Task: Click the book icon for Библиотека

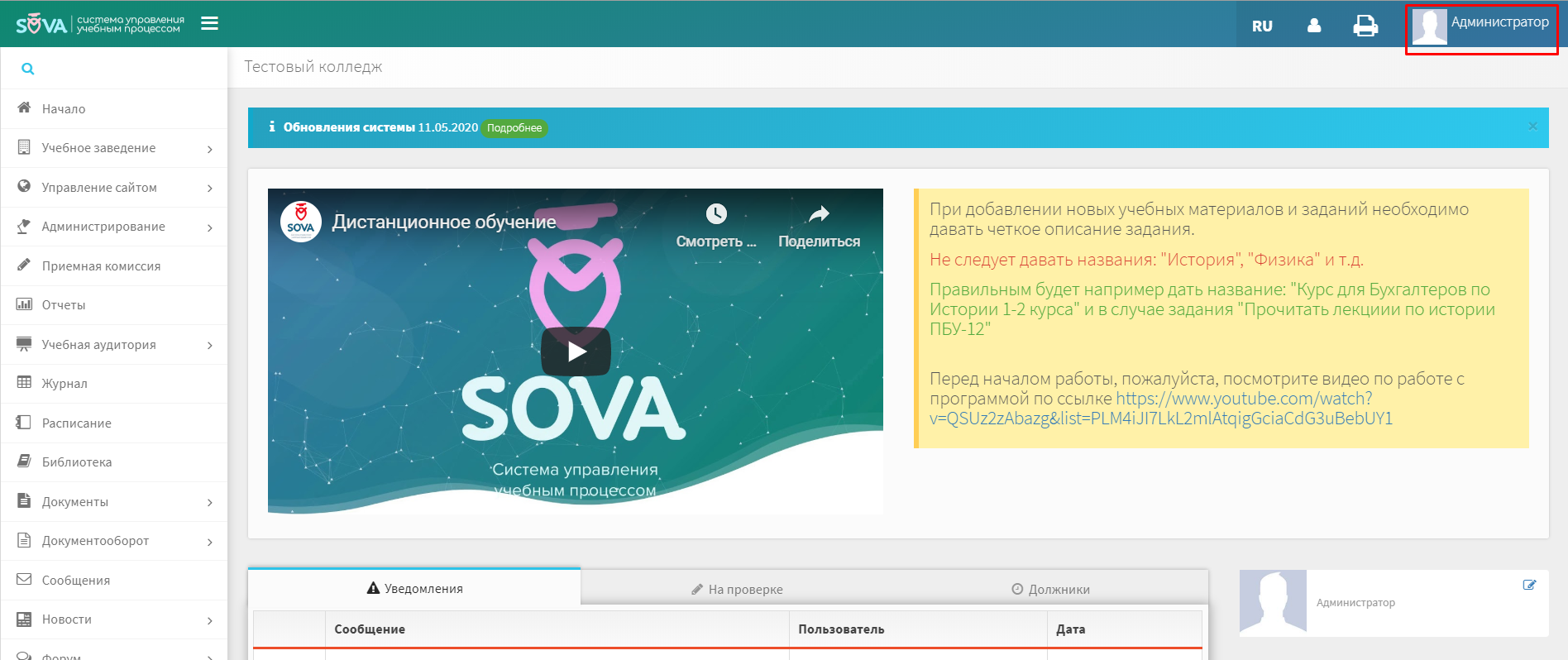Action: coord(24,461)
